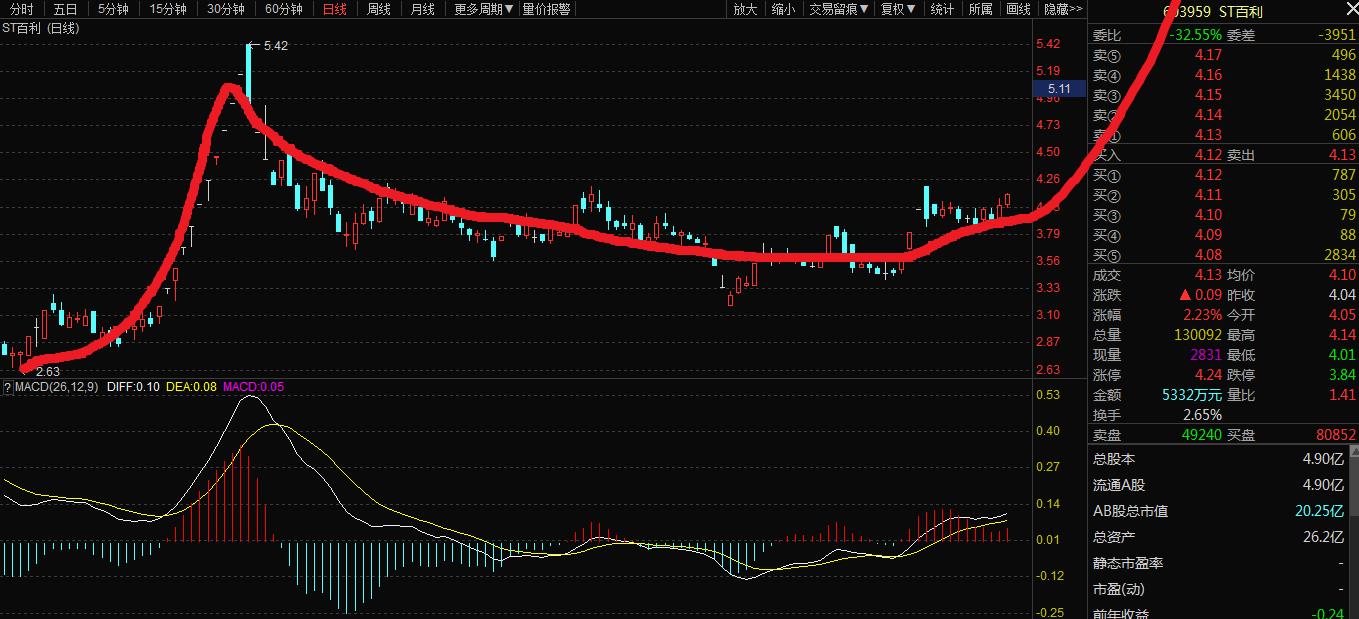Click the 金额 value 5332万元
This screenshot has height=619, width=1359.
pos(1193,395)
